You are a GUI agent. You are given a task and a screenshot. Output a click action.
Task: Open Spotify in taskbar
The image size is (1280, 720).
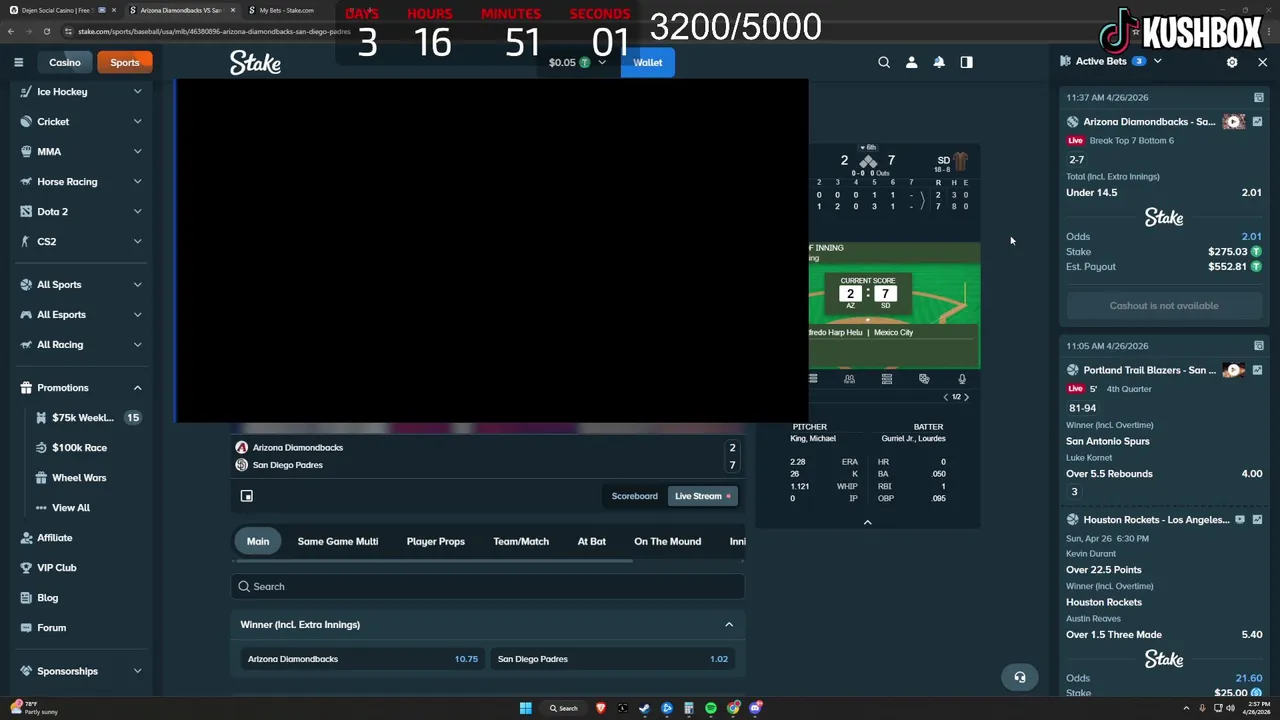tap(711, 708)
